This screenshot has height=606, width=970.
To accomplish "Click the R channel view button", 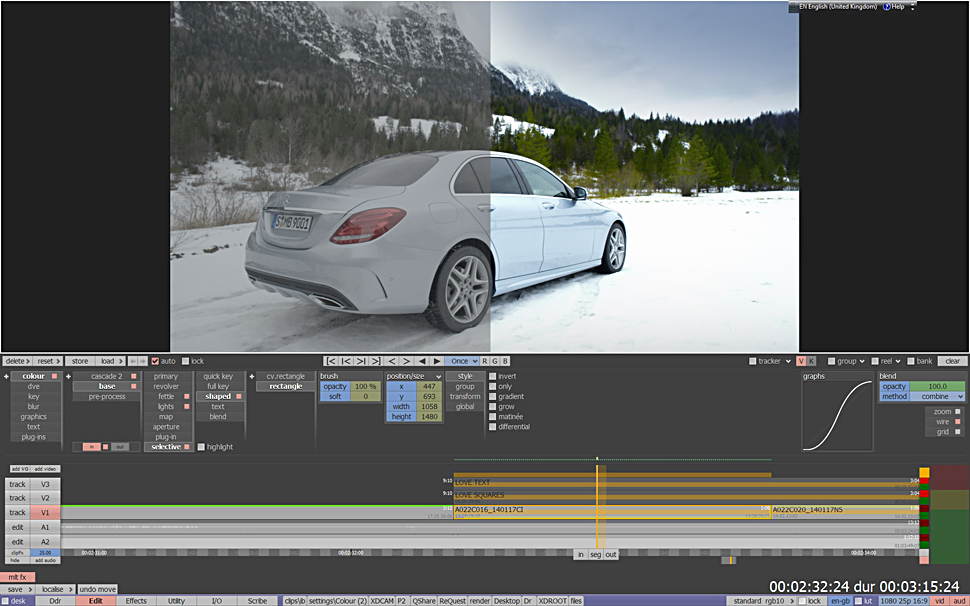I will 484,361.
